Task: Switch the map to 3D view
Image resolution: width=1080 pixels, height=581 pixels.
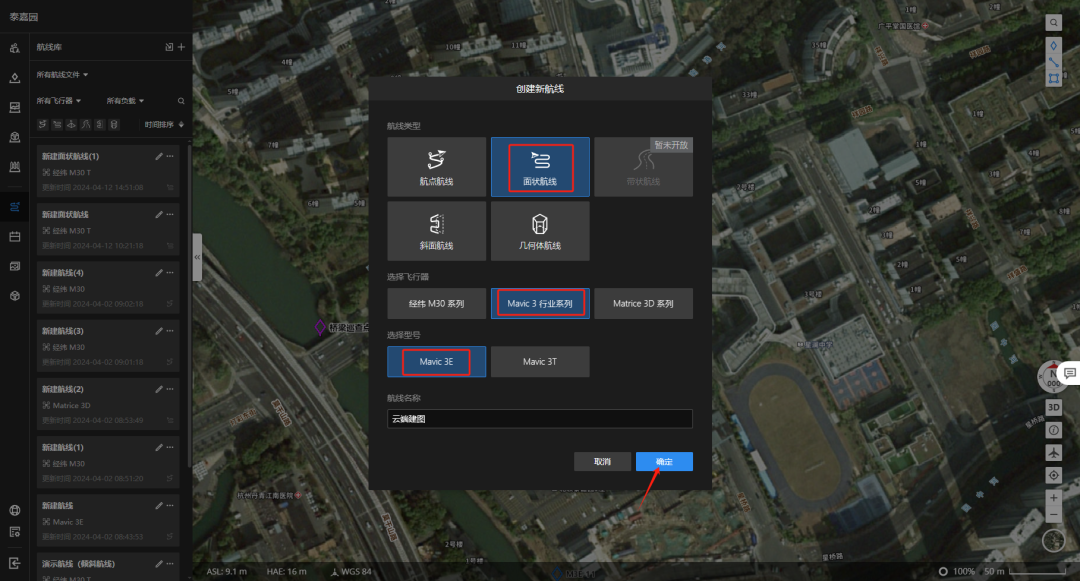Action: [1053, 408]
